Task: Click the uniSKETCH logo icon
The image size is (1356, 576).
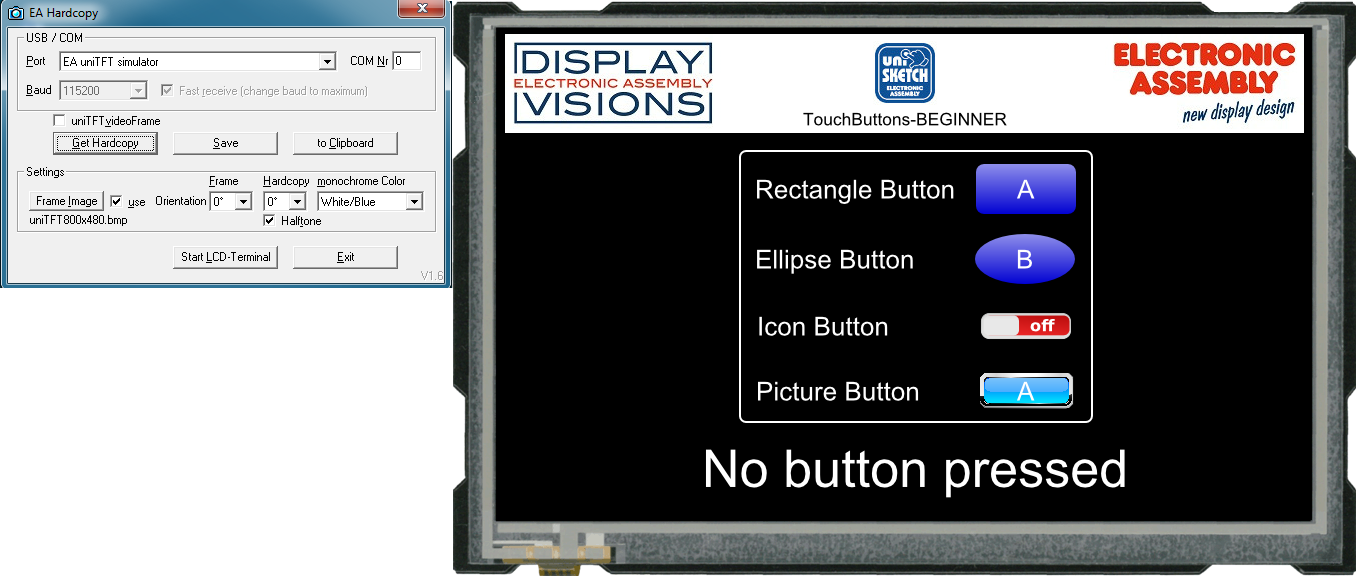Action: [904, 73]
